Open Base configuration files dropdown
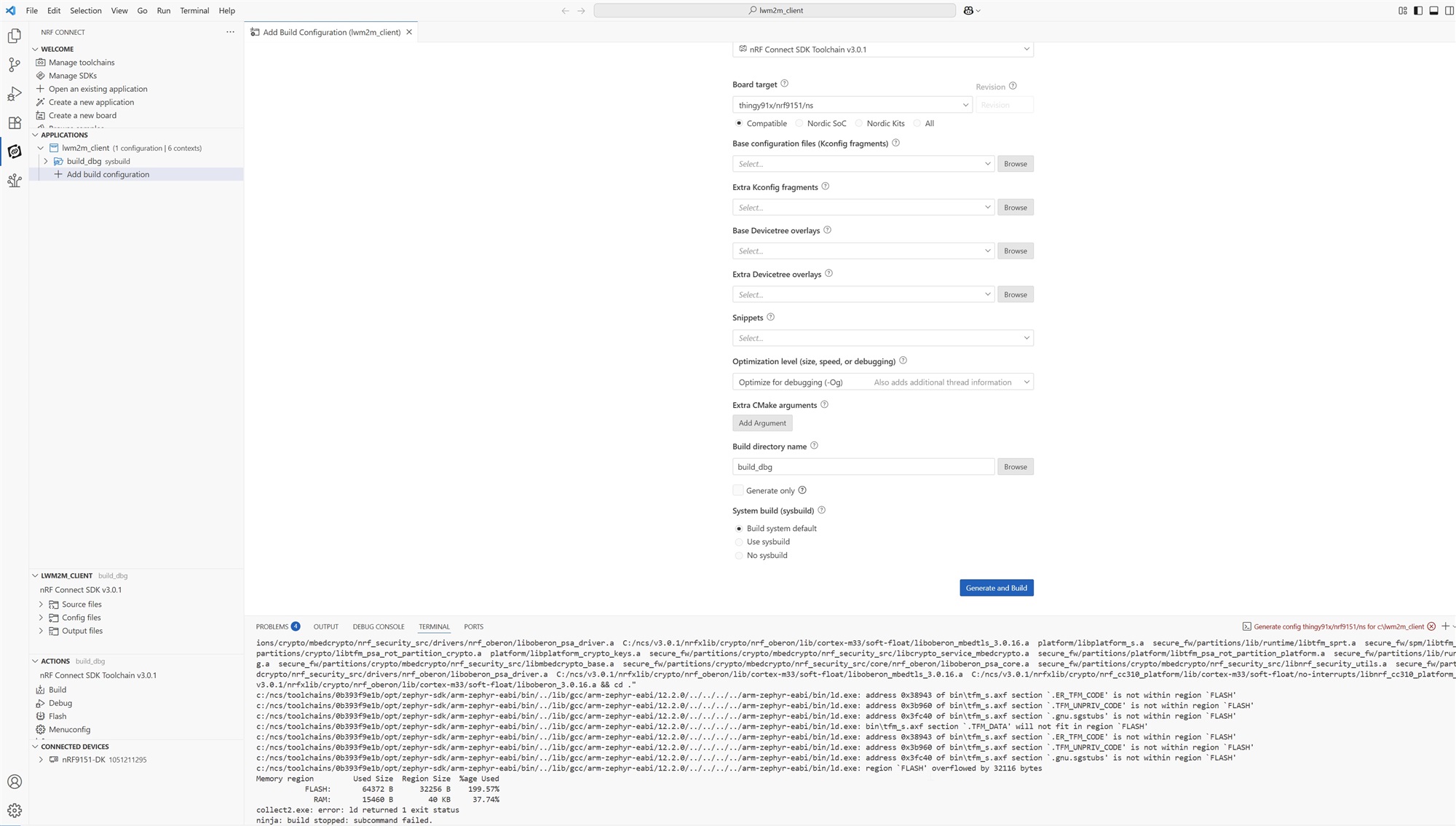1456x826 pixels. [863, 164]
